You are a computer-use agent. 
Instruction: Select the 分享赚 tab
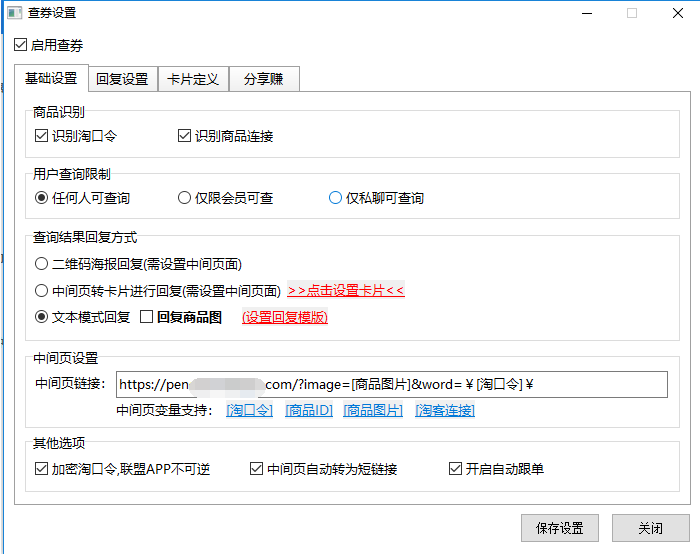264,79
